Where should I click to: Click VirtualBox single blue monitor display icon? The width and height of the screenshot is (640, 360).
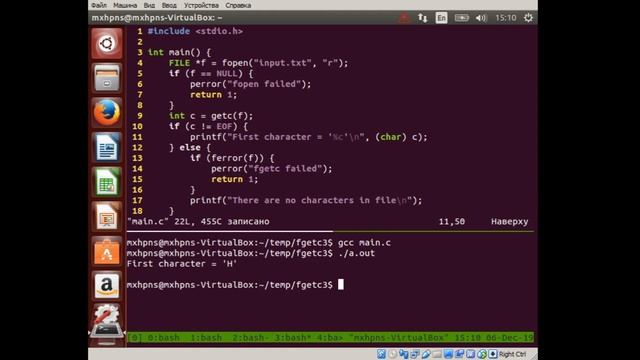(448, 354)
